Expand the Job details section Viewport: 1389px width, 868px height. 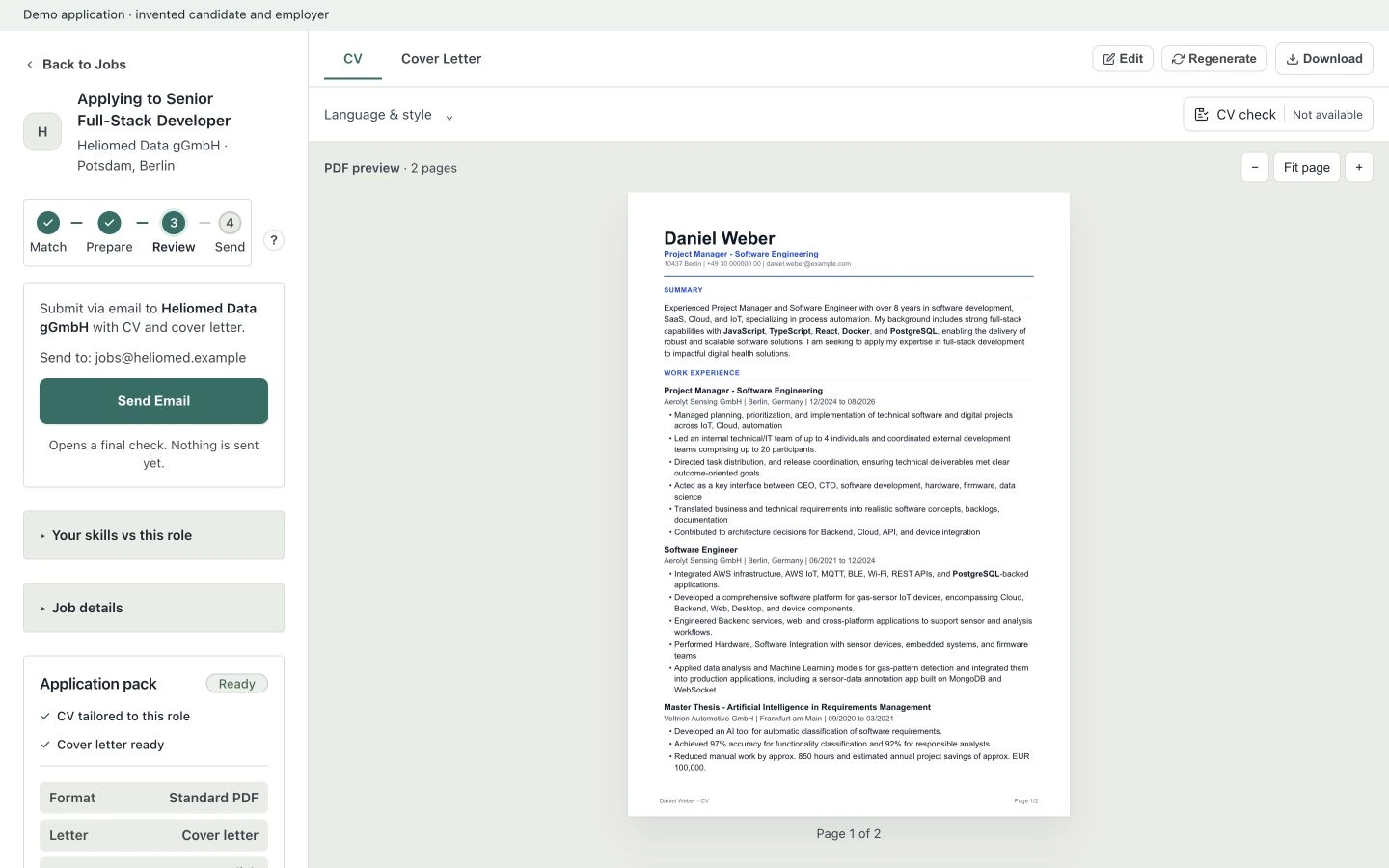153,608
